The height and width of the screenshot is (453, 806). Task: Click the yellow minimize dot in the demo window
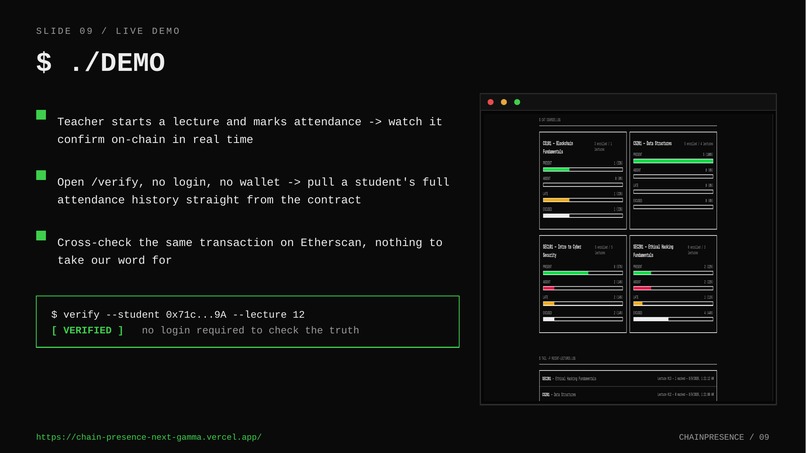pos(504,102)
